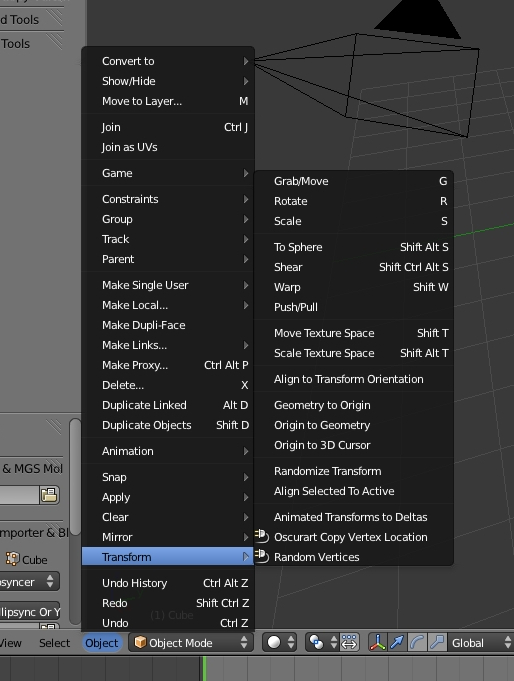Choose Make Dupli-Face
Image resolution: width=514 pixels, height=681 pixels.
tap(168, 325)
